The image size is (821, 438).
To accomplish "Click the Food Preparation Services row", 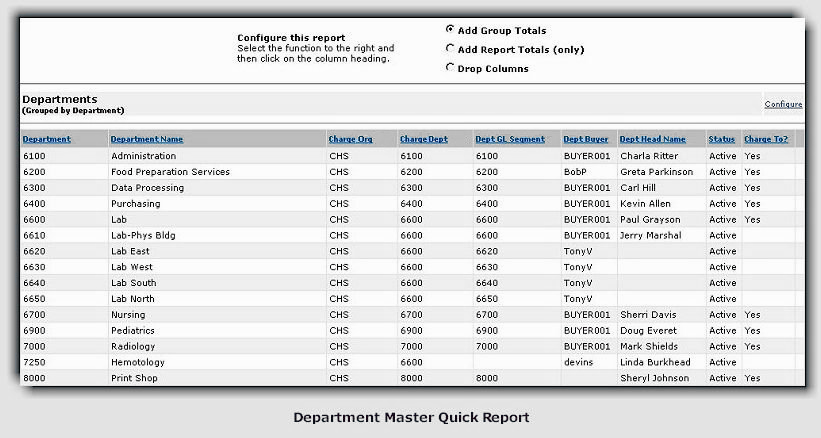I will (x=170, y=172).
